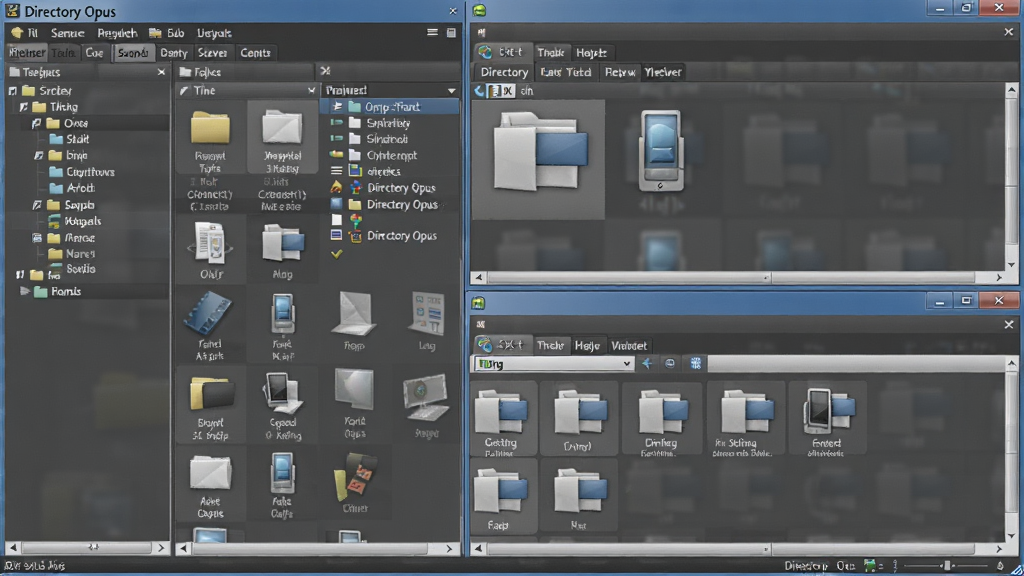Click the blue airplane icon in bottom-right window
The image size is (1024, 576).
tap(647, 363)
